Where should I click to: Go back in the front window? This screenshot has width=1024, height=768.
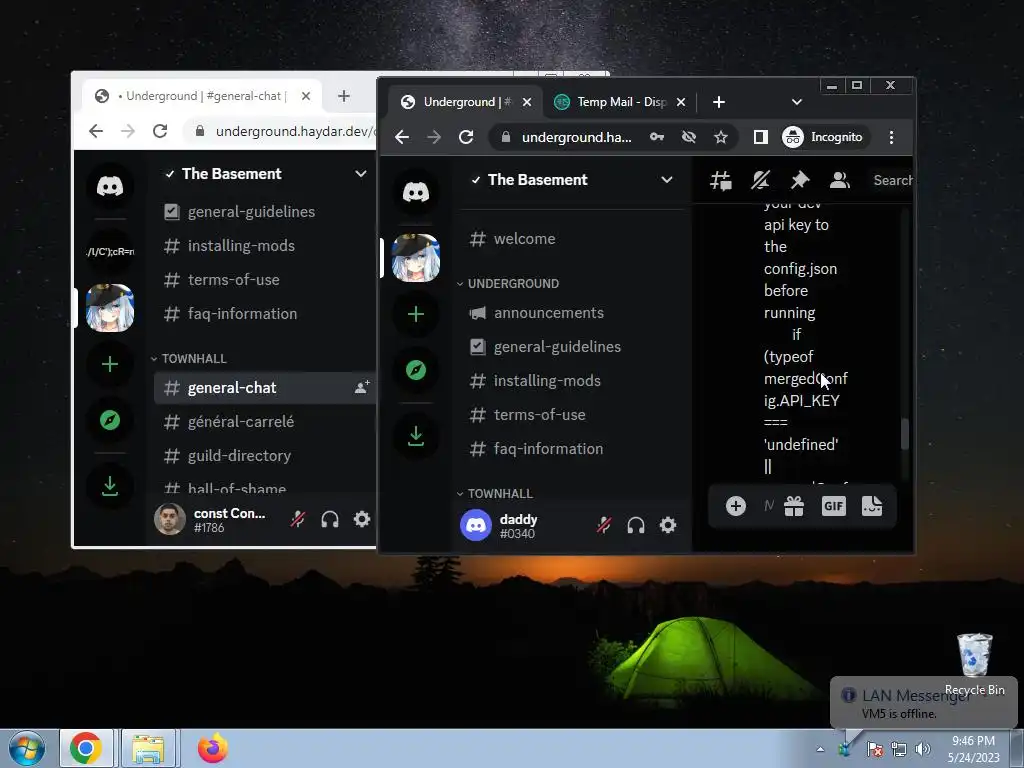(402, 137)
